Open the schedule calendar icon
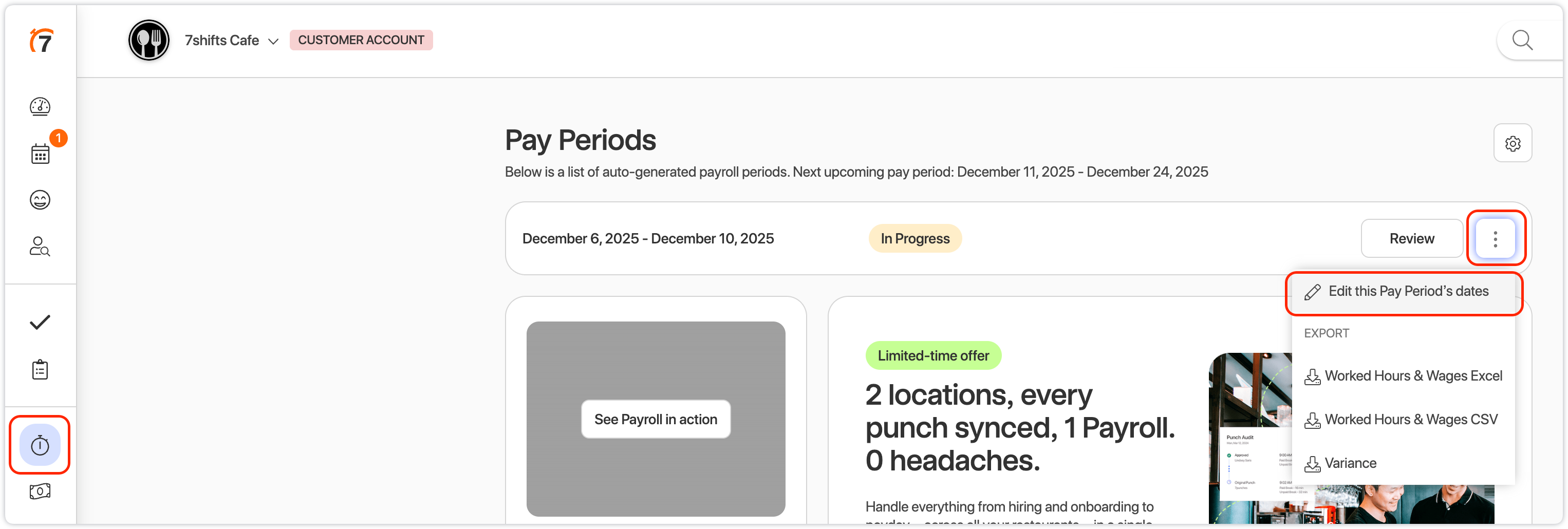The image size is (1568, 529). [40, 154]
